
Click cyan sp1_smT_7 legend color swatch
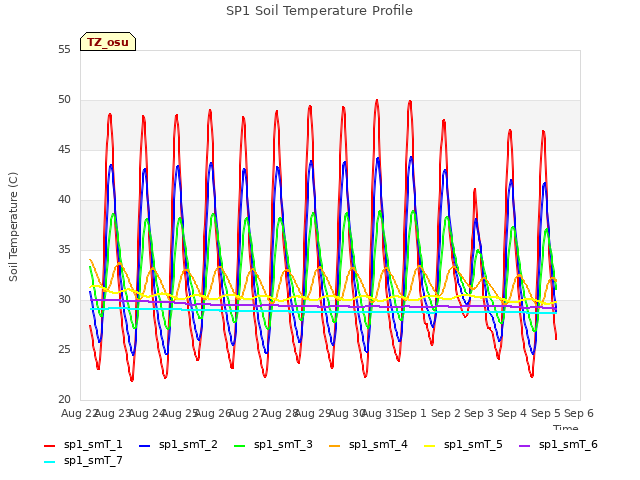coord(49,462)
